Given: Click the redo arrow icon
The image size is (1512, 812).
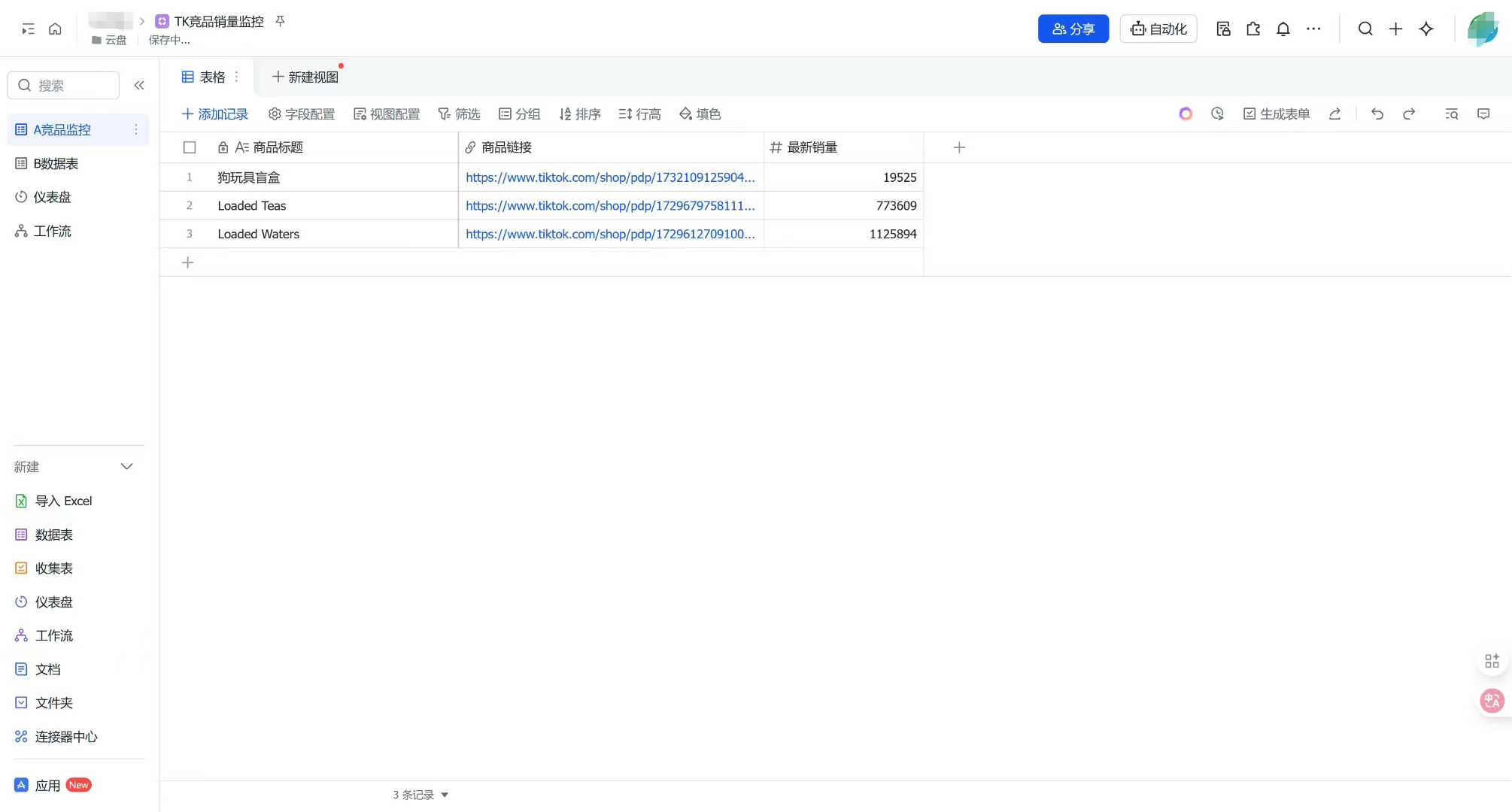Looking at the screenshot, I should tap(1409, 114).
